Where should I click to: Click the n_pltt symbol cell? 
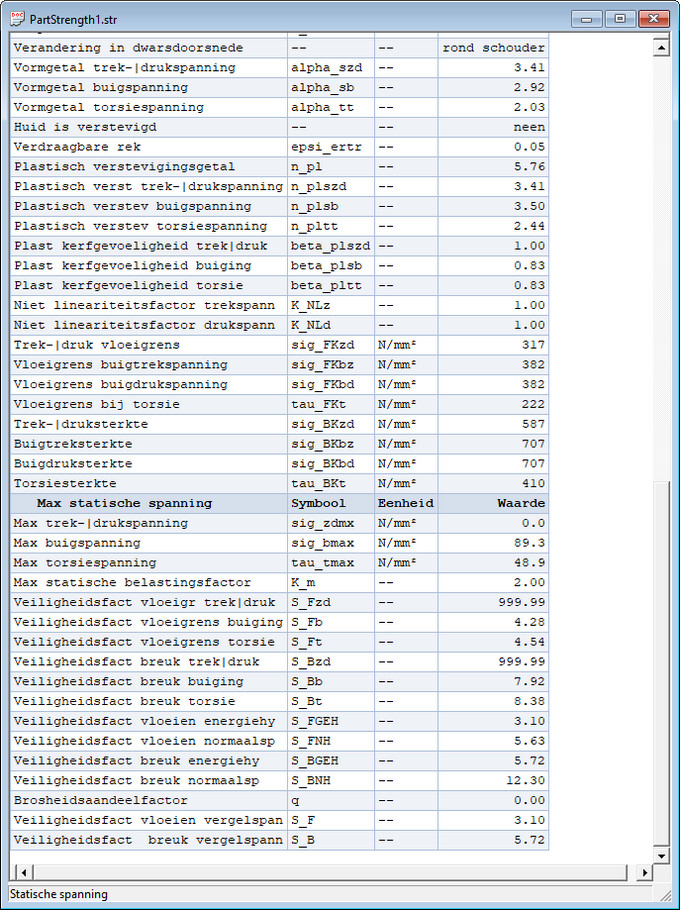tap(331, 226)
